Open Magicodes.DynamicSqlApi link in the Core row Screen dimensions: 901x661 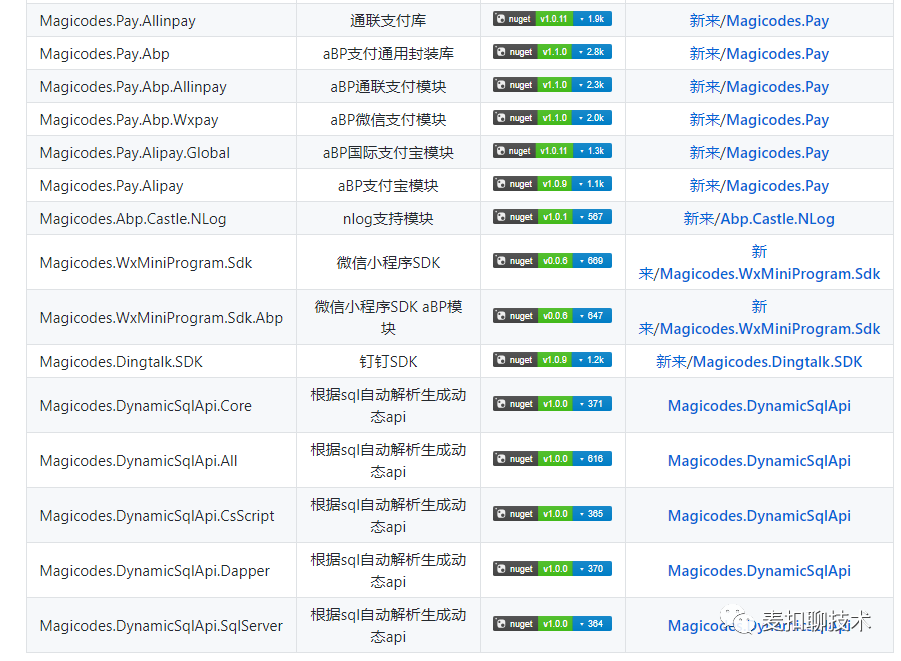pyautogui.click(x=759, y=406)
